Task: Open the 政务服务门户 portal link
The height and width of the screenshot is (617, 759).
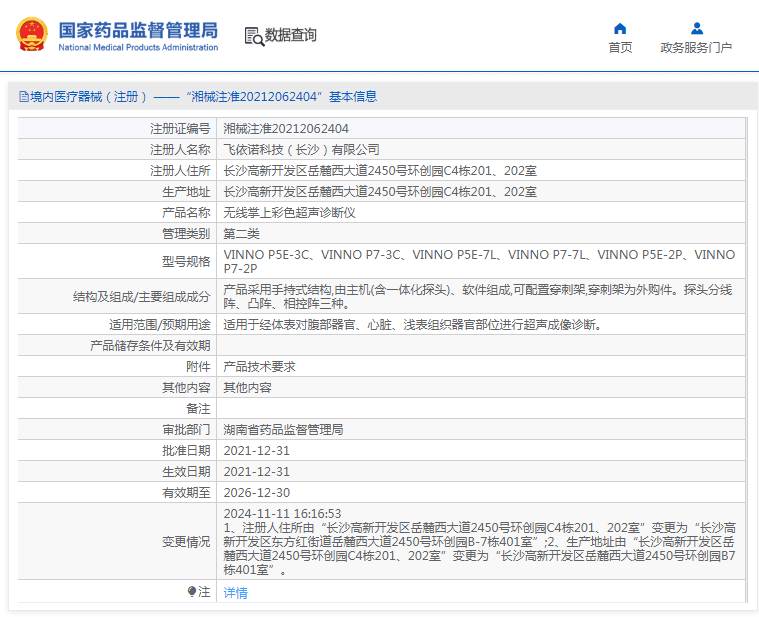Action: pyautogui.click(x=696, y=48)
